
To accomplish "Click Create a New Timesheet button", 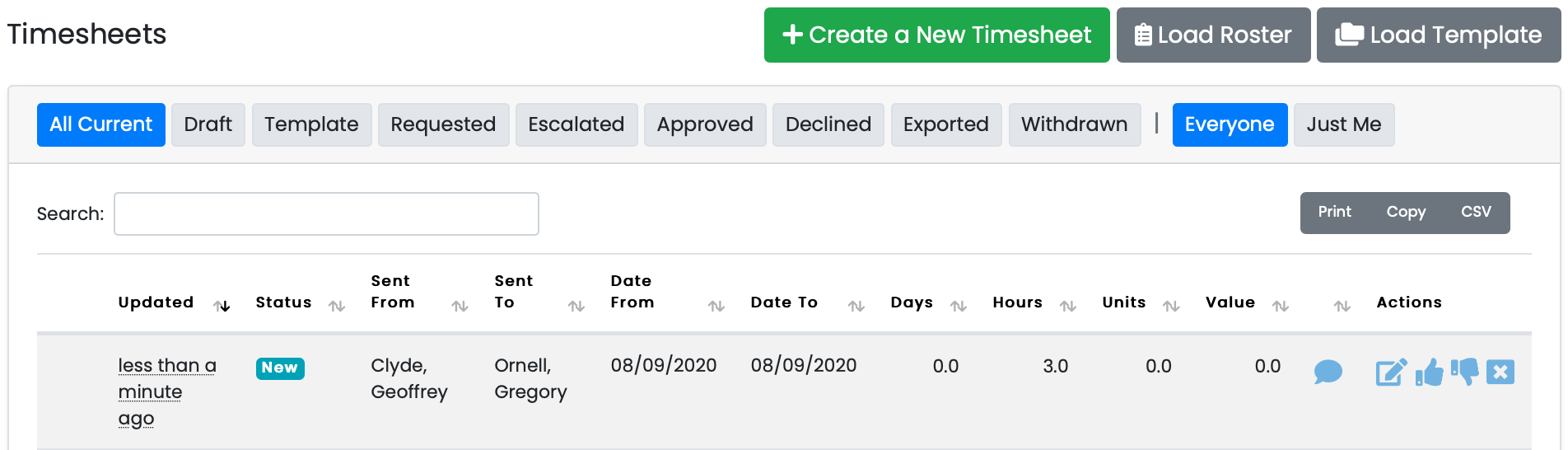I will 936,35.
